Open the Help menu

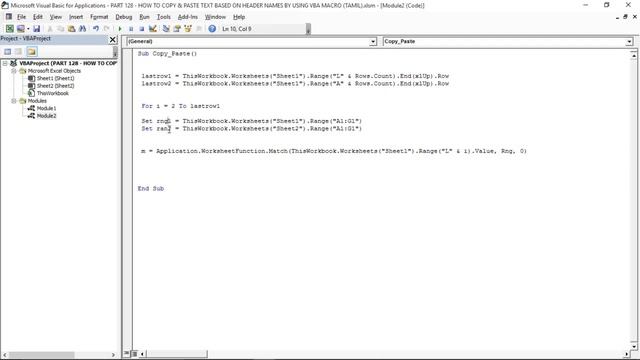(x=239, y=17)
